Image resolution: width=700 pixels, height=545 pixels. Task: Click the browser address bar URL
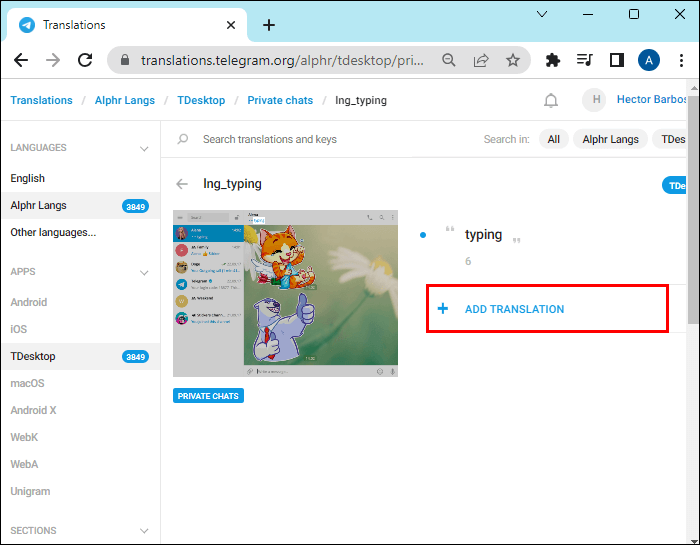pyautogui.click(x=282, y=60)
